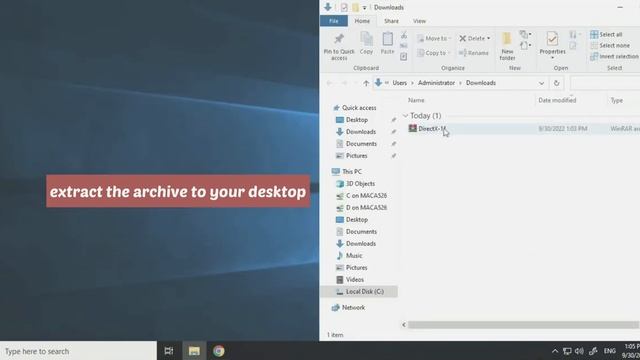Screen dimensions: 640x360
Task: Open the Copy to dropdown
Action: [434, 53]
